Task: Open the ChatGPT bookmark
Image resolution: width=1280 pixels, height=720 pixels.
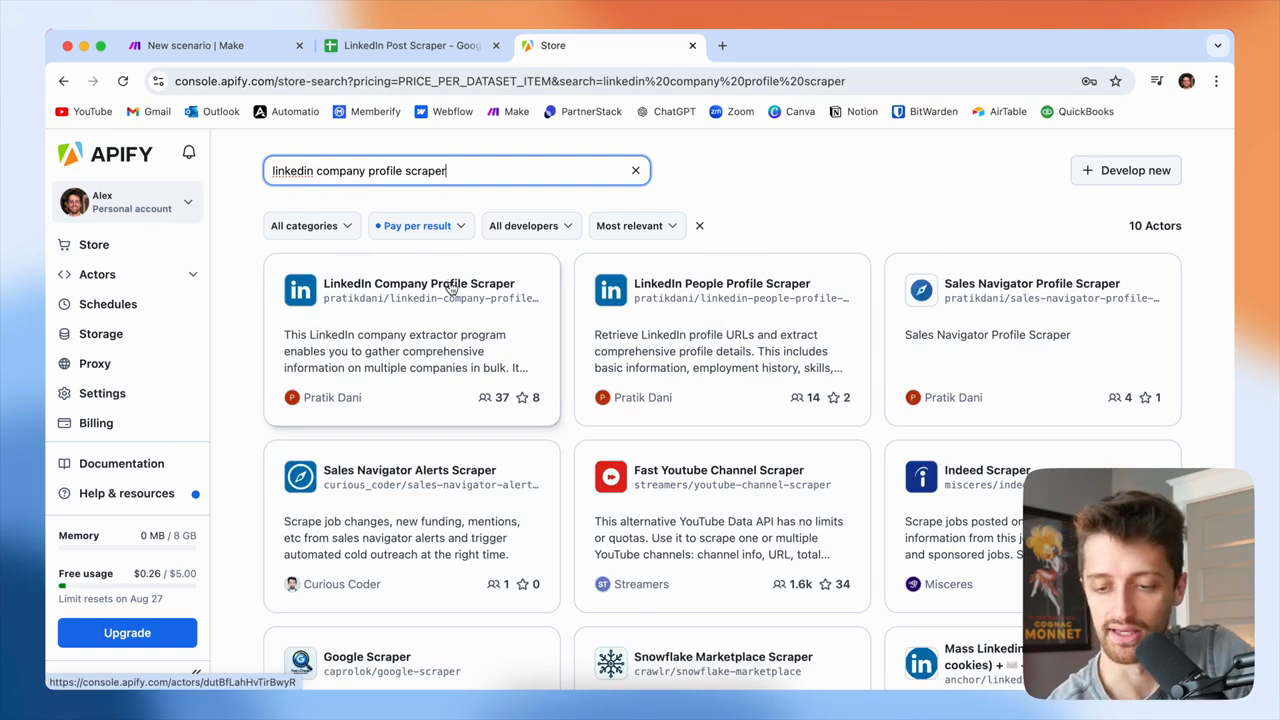Action: click(665, 112)
